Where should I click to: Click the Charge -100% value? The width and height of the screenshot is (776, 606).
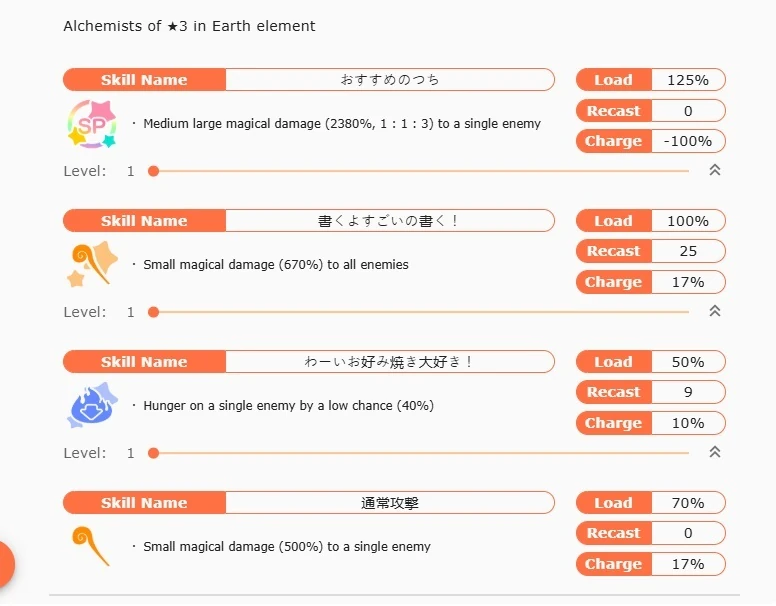688,141
